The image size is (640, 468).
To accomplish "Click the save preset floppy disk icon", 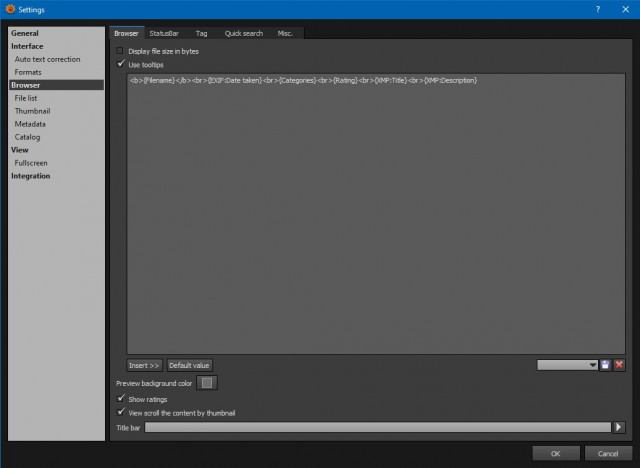I will click(x=605, y=365).
